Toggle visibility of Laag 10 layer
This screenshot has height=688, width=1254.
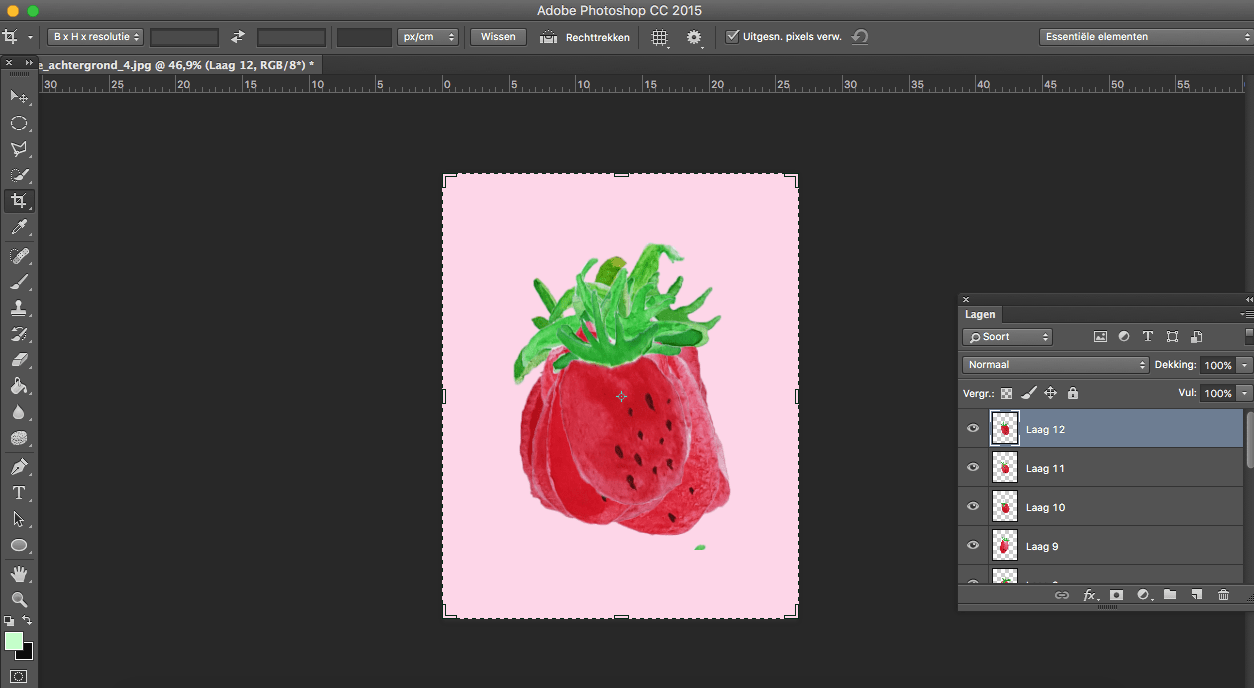[x=973, y=507]
